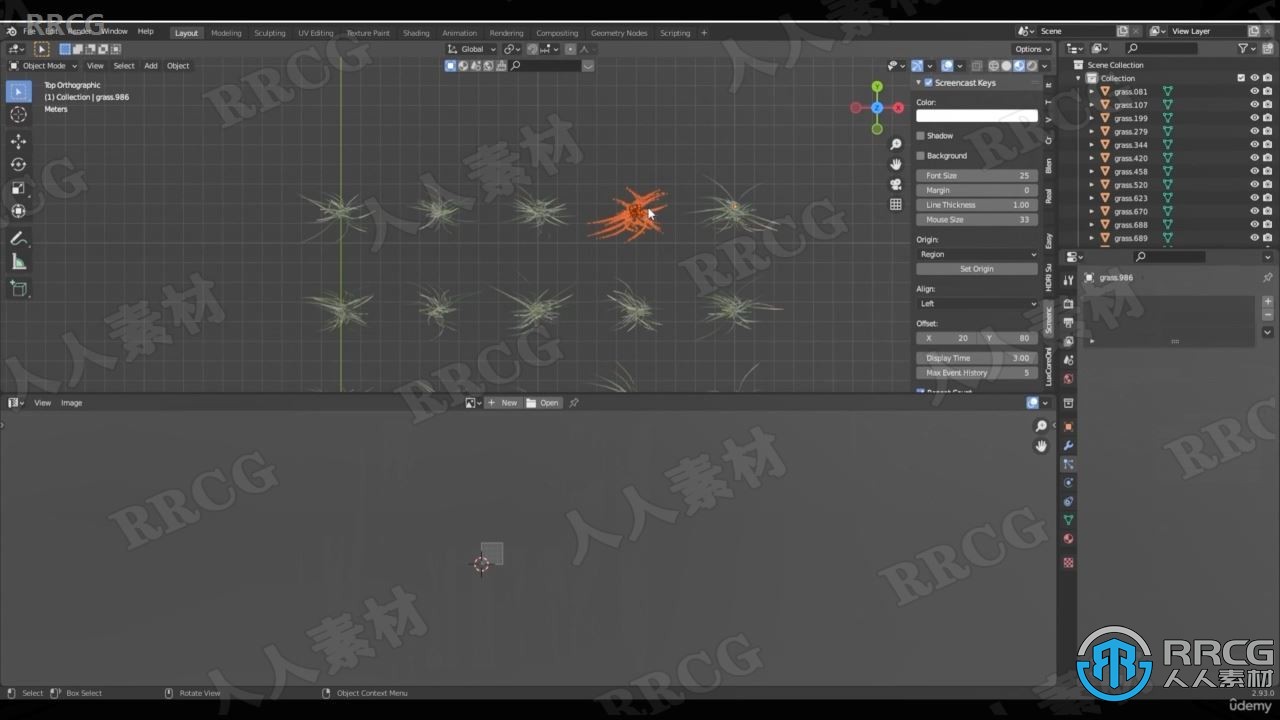The image size is (1280, 720).
Task: Toggle the camera view icon
Action: click(895, 184)
